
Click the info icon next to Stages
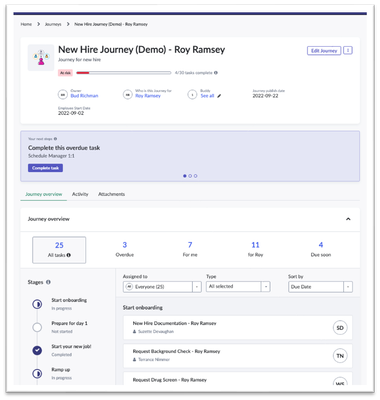click(x=48, y=282)
